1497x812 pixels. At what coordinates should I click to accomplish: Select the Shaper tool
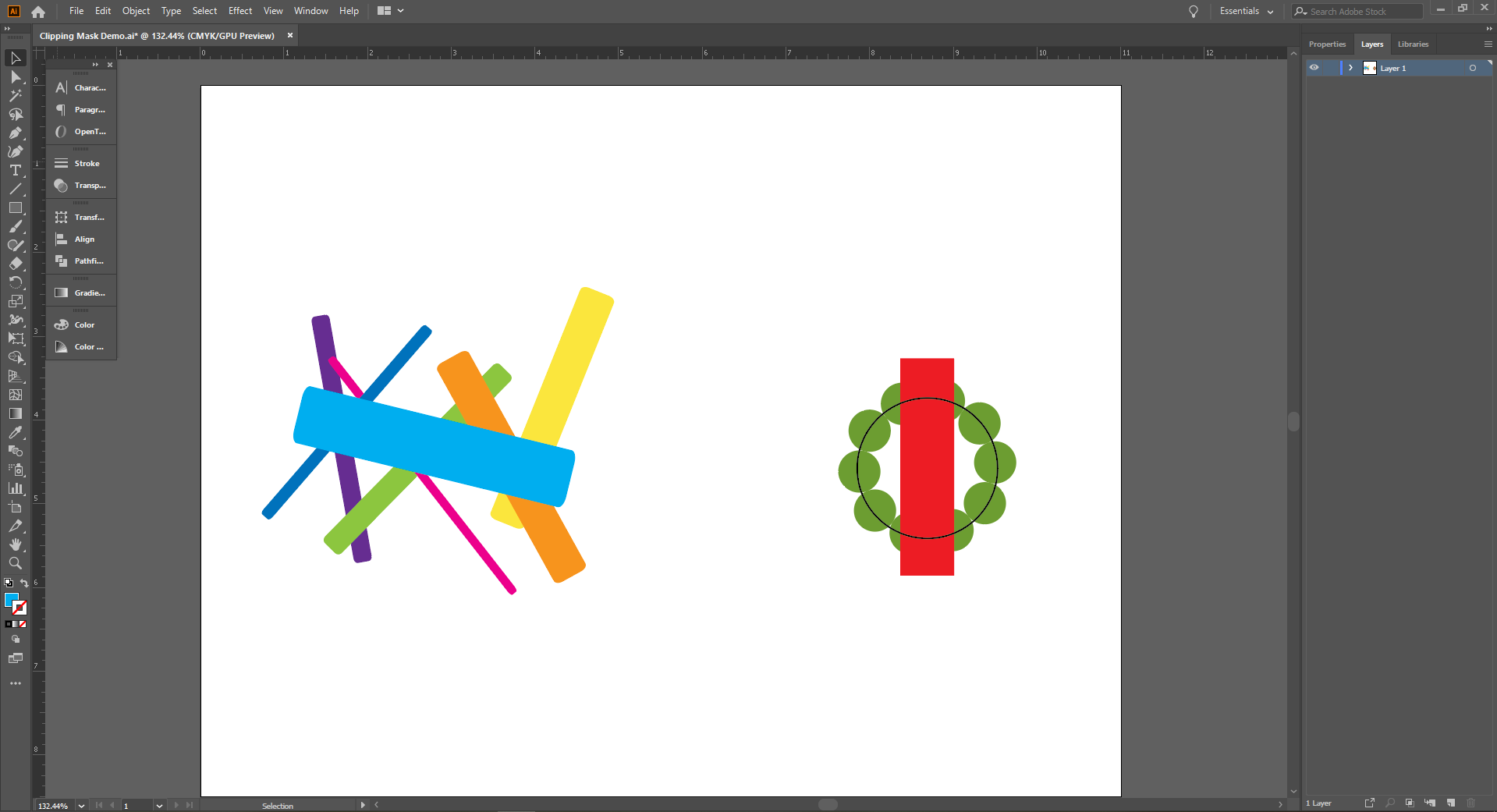16,246
